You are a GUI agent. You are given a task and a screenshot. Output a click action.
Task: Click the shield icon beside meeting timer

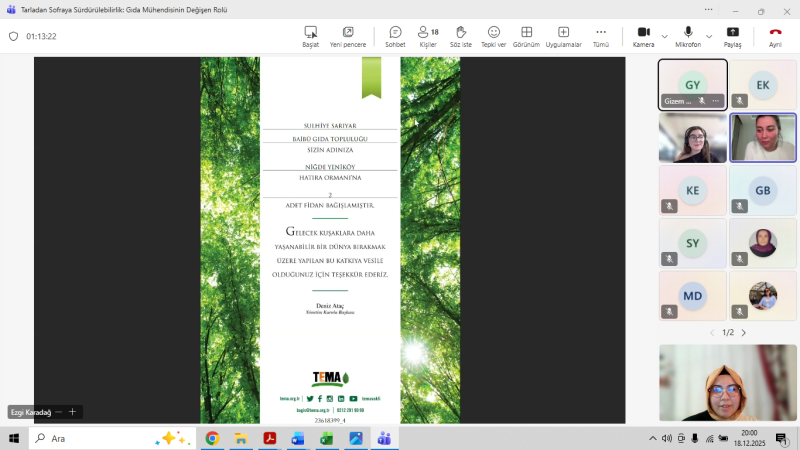coord(14,36)
